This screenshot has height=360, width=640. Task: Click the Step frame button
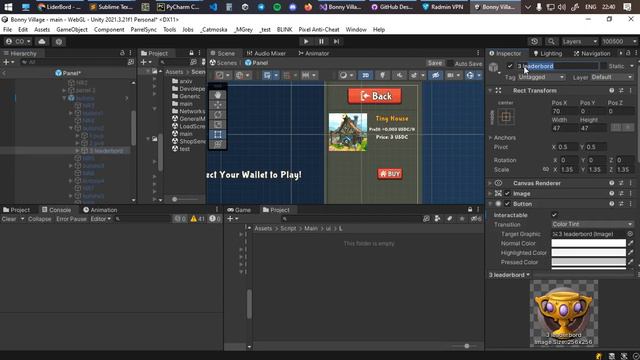pyautogui.click(x=336, y=41)
